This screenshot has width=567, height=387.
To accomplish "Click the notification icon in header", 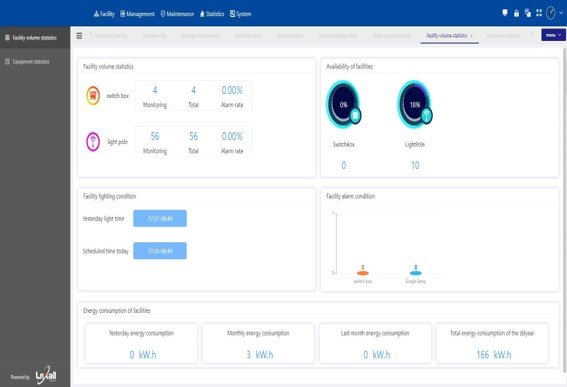I will click(x=505, y=13).
